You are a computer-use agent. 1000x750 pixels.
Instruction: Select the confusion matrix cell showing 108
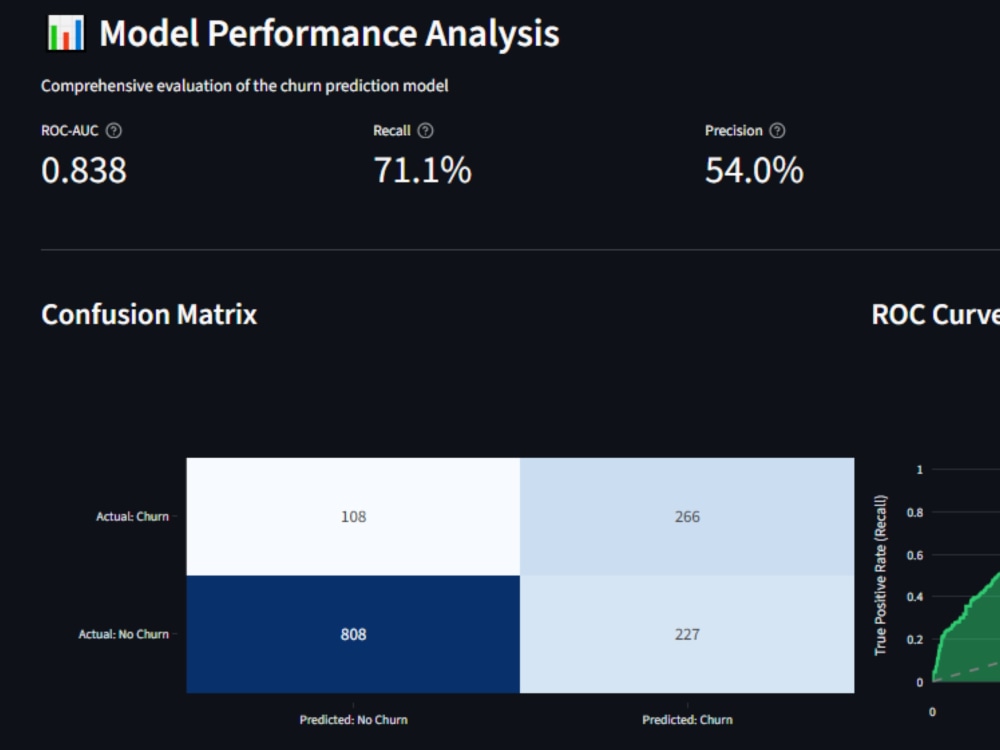(x=353, y=517)
